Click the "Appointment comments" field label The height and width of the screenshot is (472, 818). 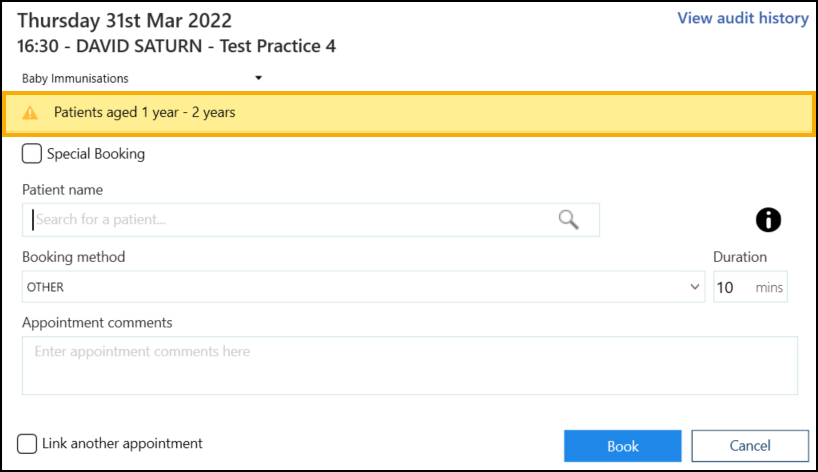[x=97, y=322]
